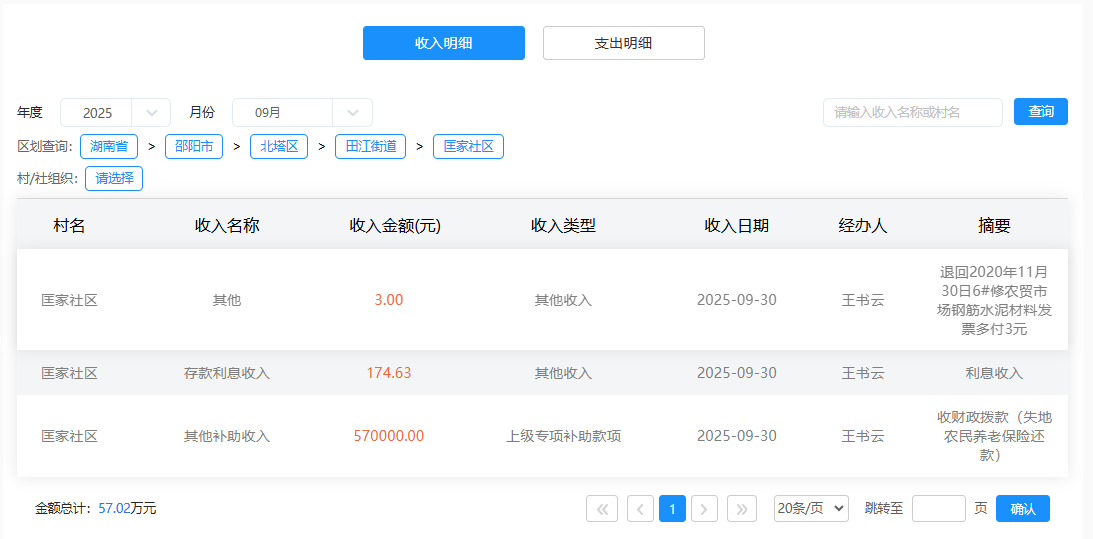The width and height of the screenshot is (1093, 539).
Task: Switch to the 支出明细 tab
Action: (623, 43)
